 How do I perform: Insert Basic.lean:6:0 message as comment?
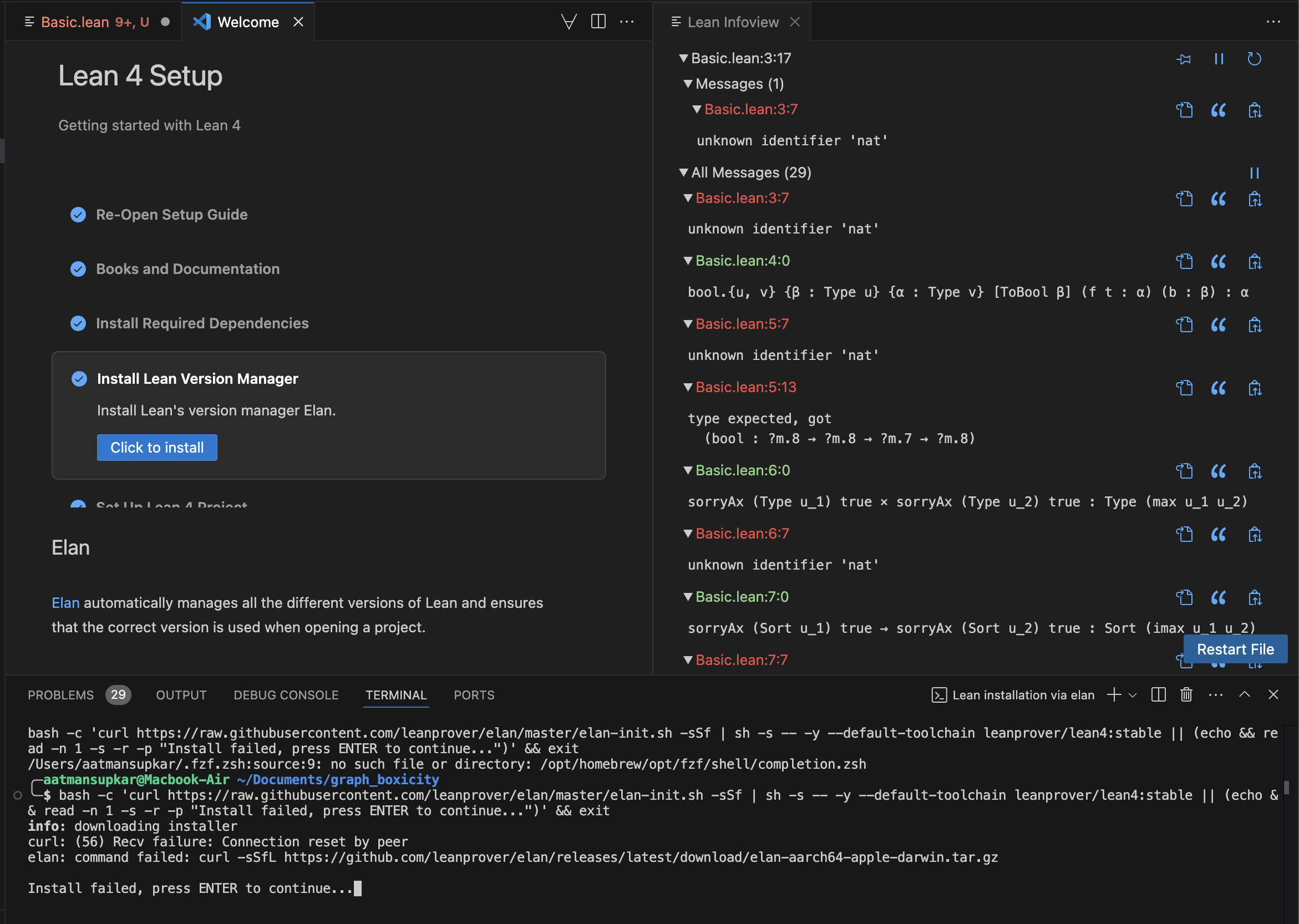click(x=1218, y=471)
